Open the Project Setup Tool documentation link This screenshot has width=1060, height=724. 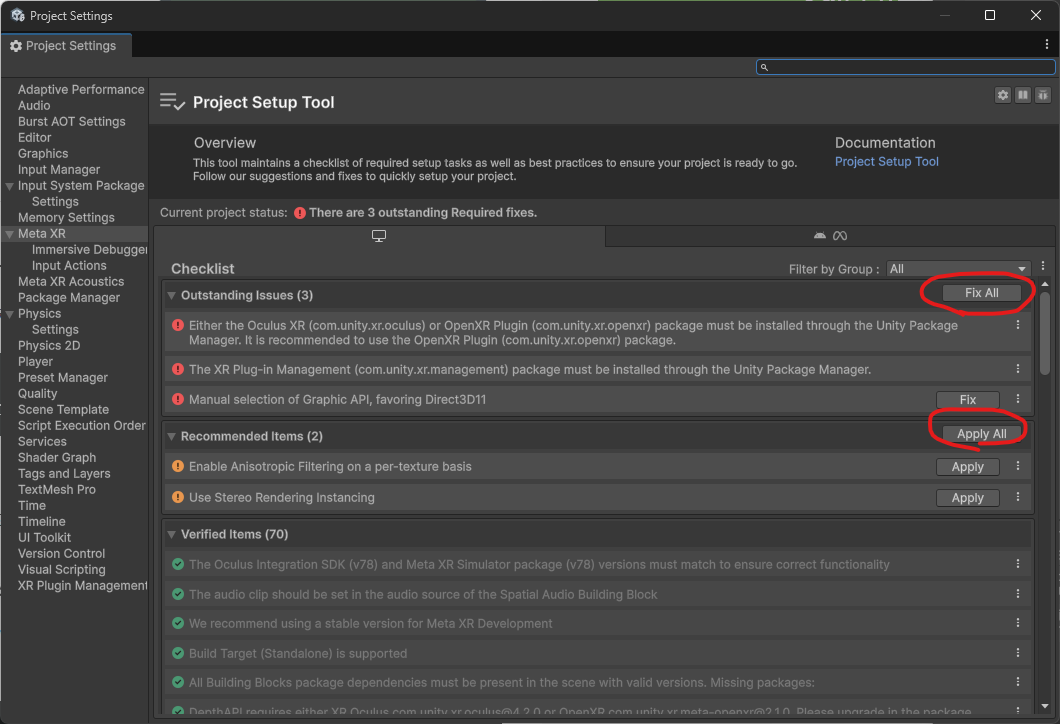(886, 162)
